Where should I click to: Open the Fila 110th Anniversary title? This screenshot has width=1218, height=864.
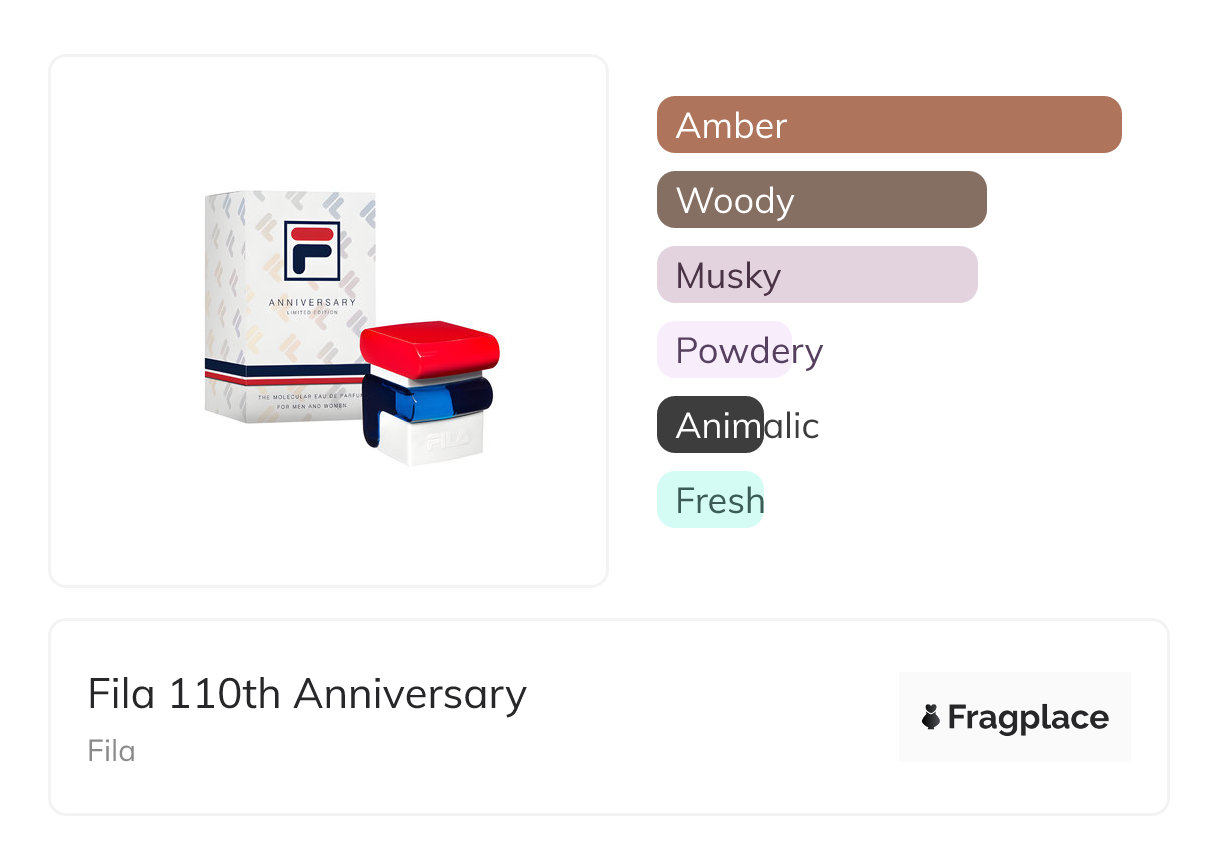click(x=306, y=694)
